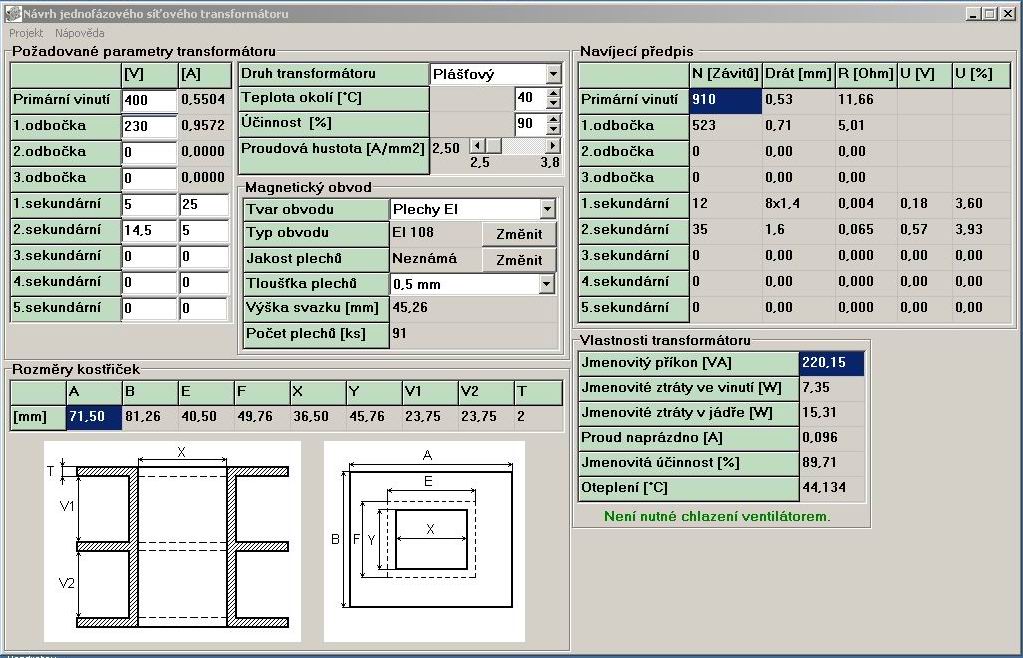
Task: Increase Teplota okolí with up arrow
Action: click(553, 93)
